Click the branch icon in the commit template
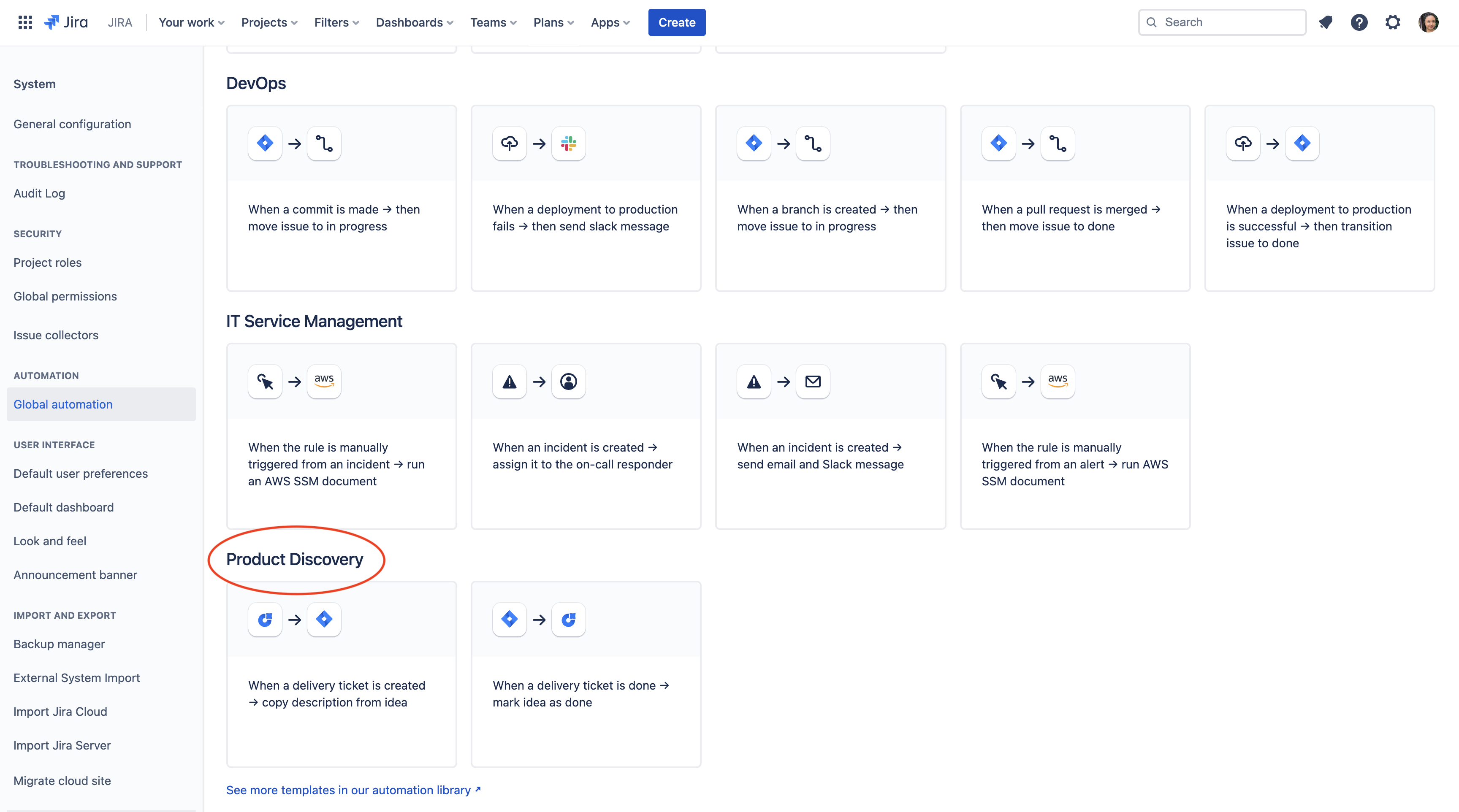Viewport: 1459px width, 812px height. coord(324,143)
